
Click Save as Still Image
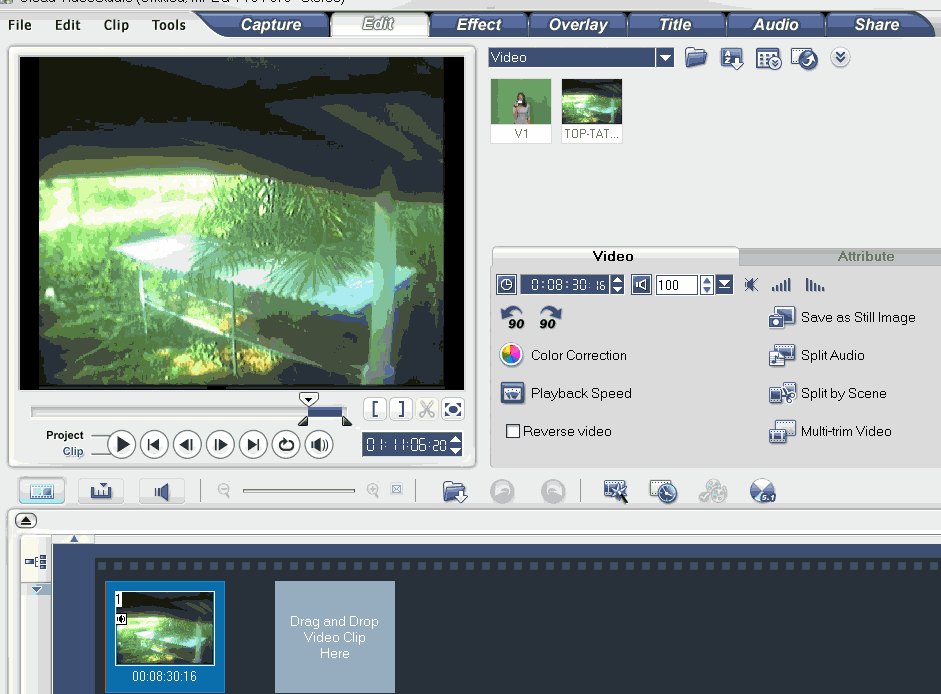(x=842, y=318)
